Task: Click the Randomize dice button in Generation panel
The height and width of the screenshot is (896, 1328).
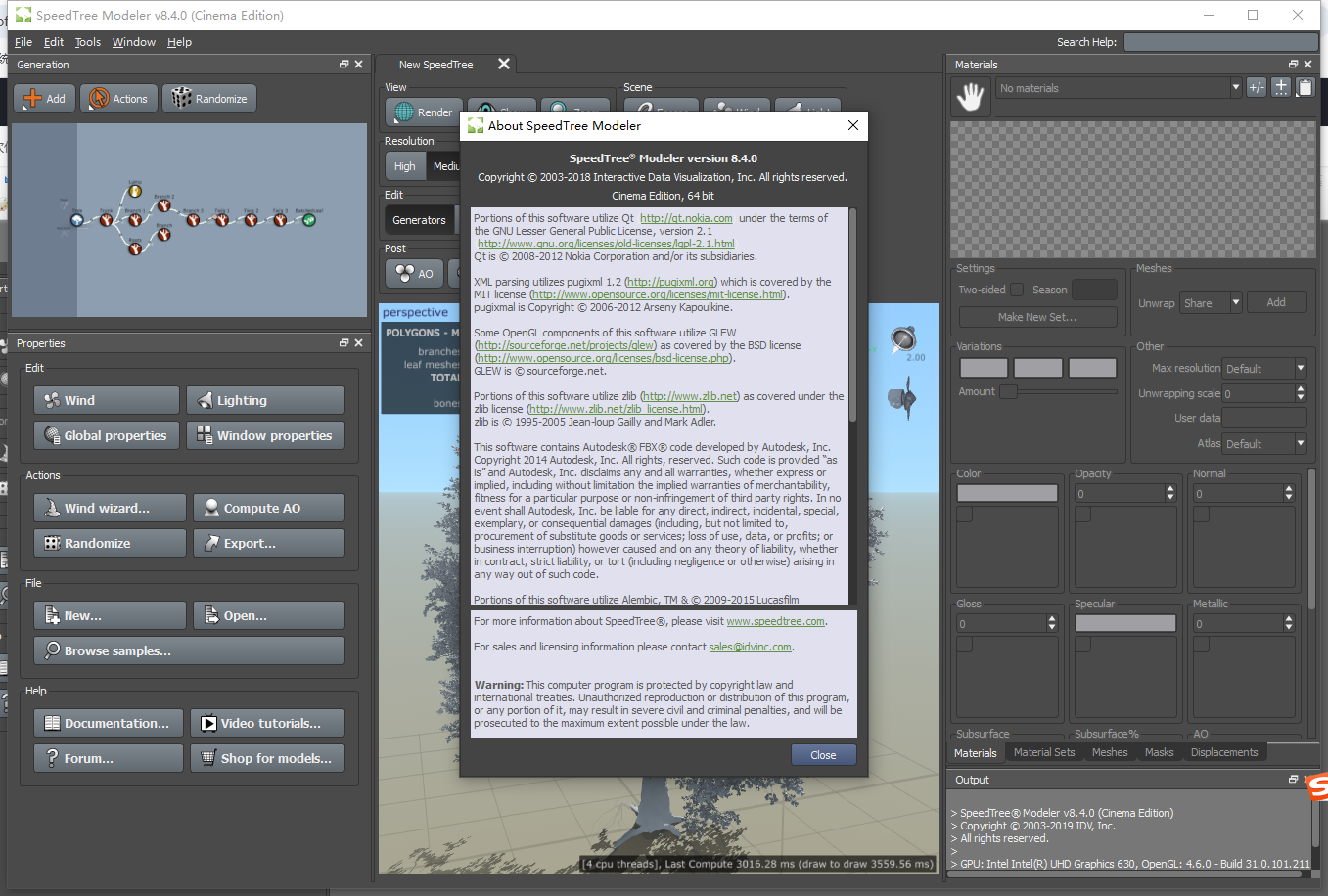Action: [209, 99]
